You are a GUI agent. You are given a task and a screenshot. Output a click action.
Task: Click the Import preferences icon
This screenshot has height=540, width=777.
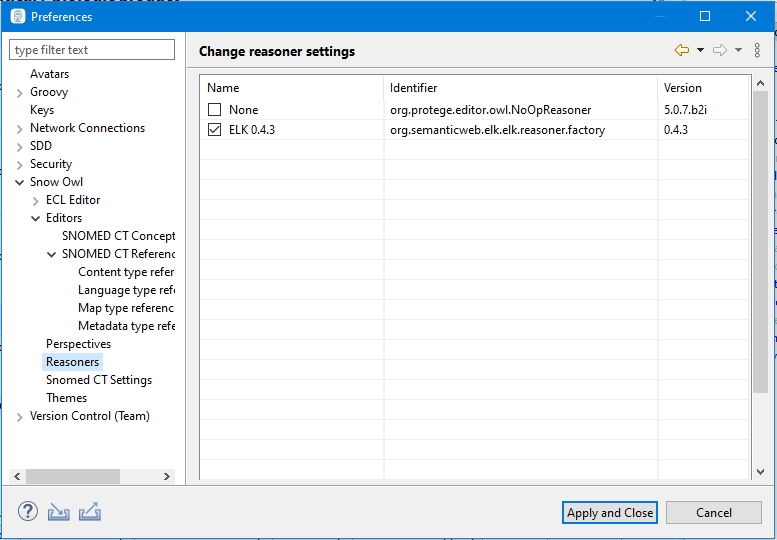pos(59,512)
